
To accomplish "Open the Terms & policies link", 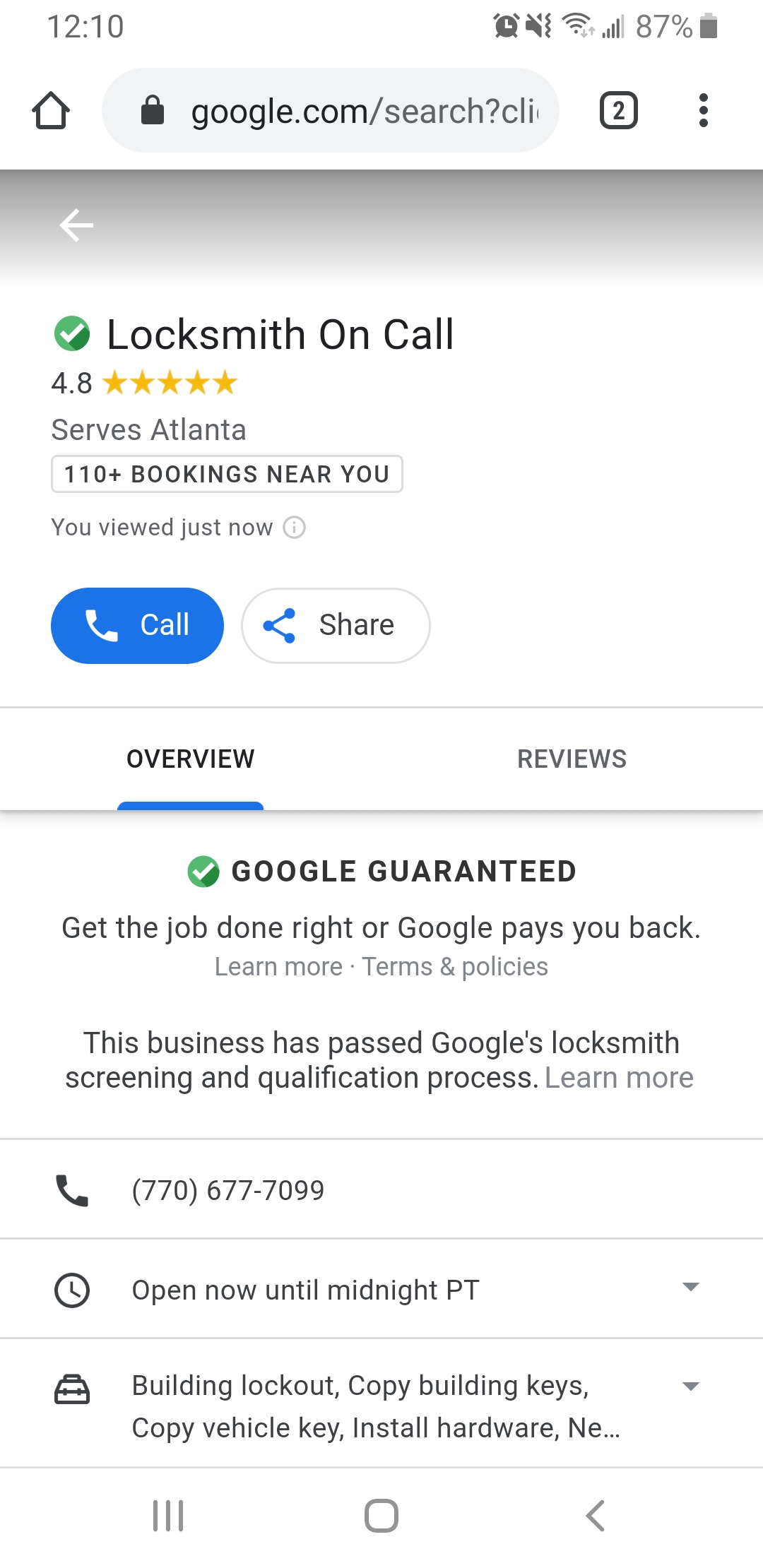I will [x=455, y=967].
